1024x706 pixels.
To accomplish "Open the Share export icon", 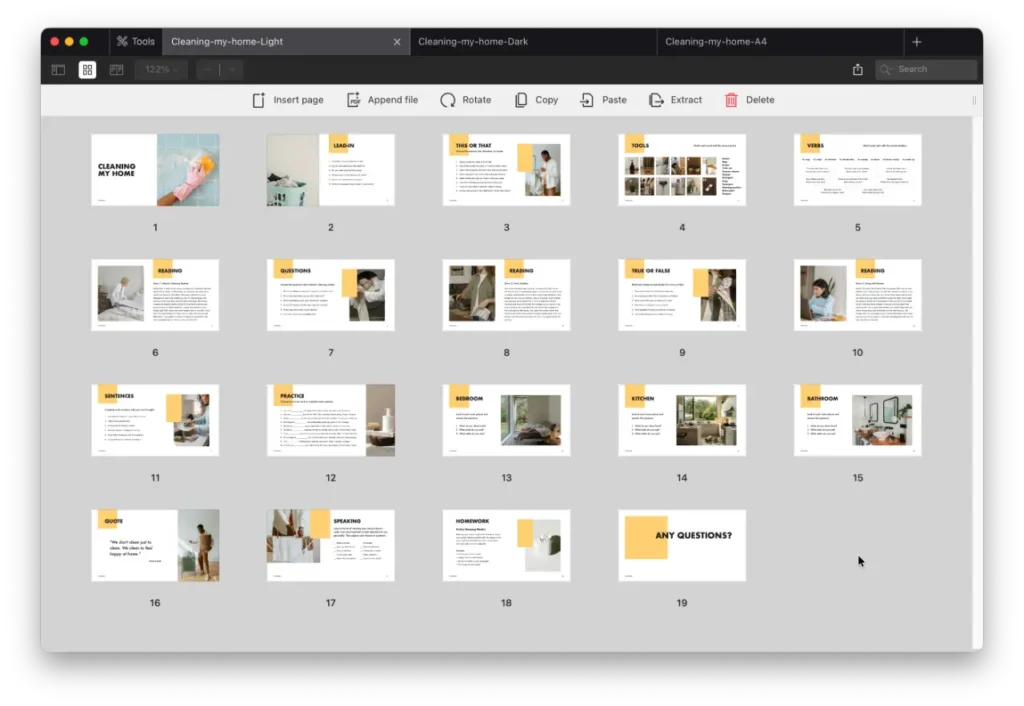I will click(857, 70).
